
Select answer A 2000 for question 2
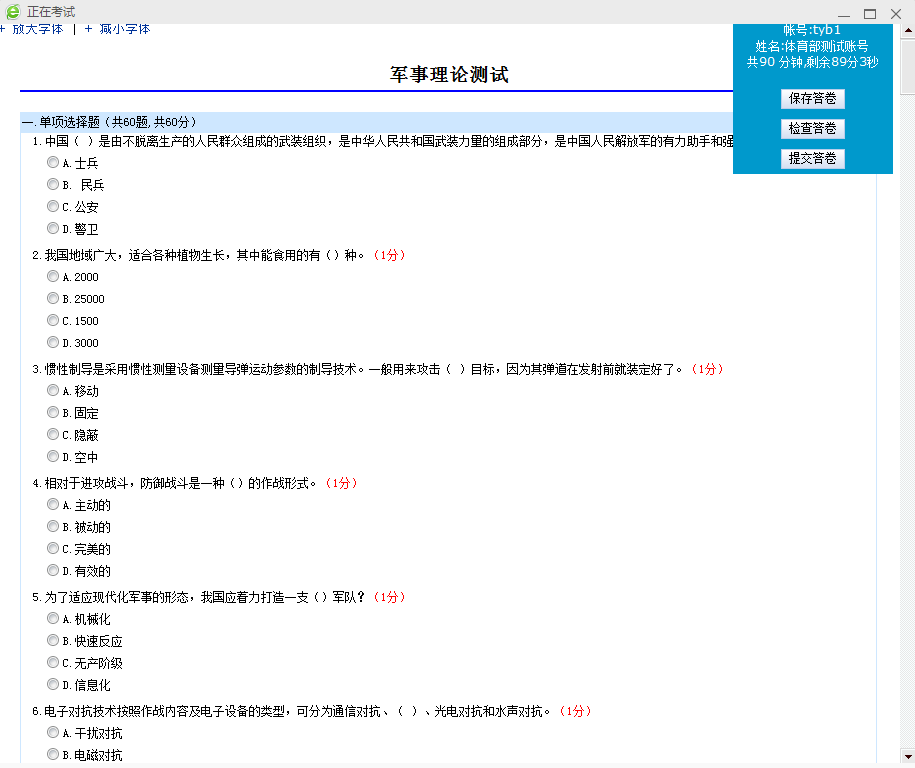[53, 276]
